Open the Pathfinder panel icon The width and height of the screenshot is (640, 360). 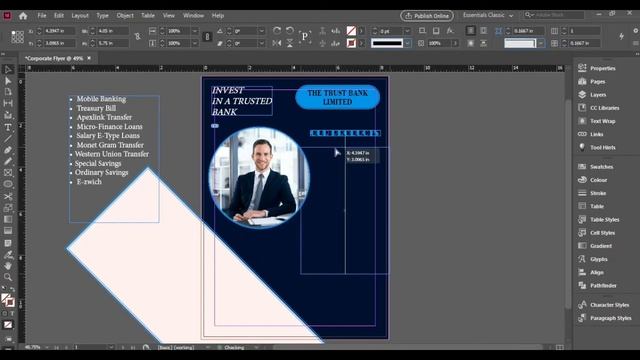(x=582, y=285)
